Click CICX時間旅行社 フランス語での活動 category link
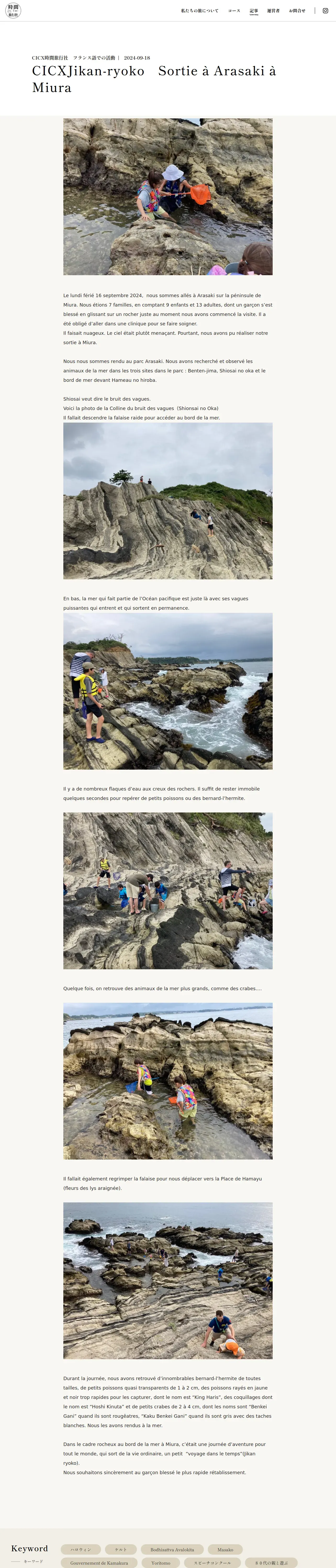Viewport: 336px width, 1568px height. click(73, 58)
